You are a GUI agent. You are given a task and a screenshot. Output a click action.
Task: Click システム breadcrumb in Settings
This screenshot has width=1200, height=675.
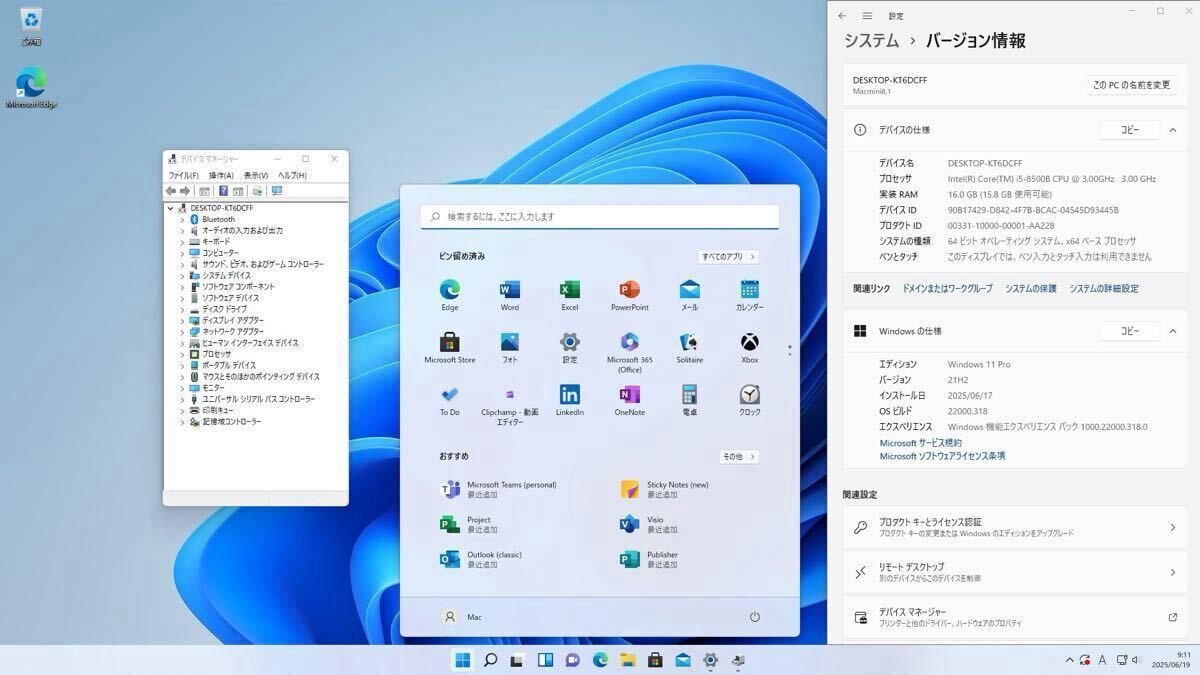click(x=871, y=41)
